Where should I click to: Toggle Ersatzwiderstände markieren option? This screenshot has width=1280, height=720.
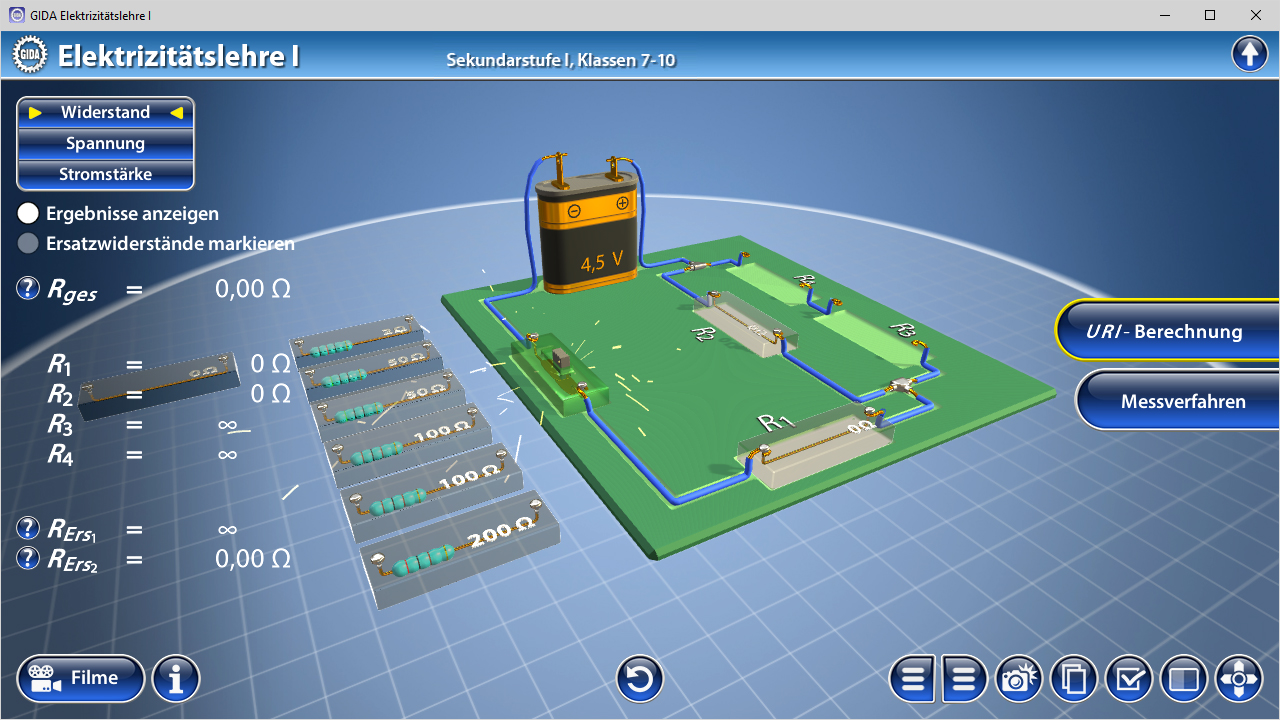click(x=28, y=243)
